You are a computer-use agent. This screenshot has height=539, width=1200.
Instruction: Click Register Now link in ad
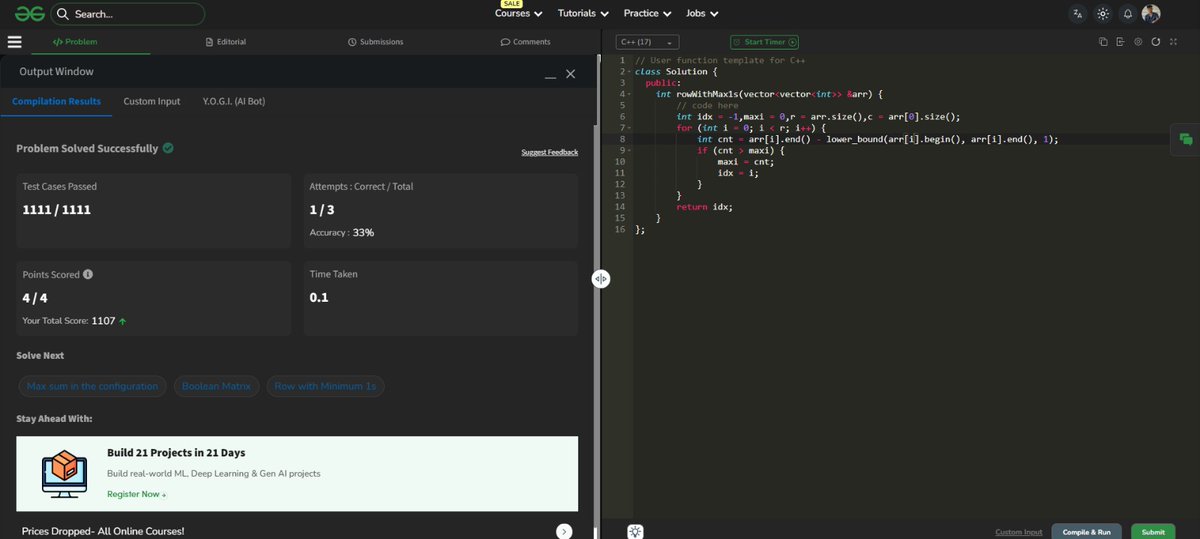click(137, 494)
